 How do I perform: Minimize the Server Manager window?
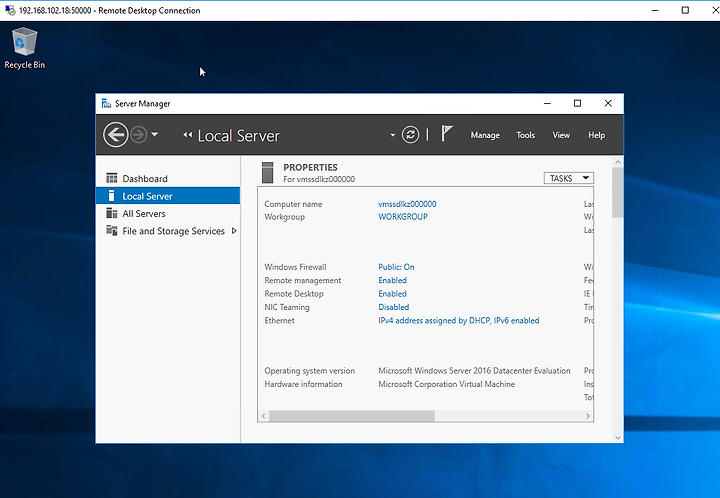coord(547,103)
